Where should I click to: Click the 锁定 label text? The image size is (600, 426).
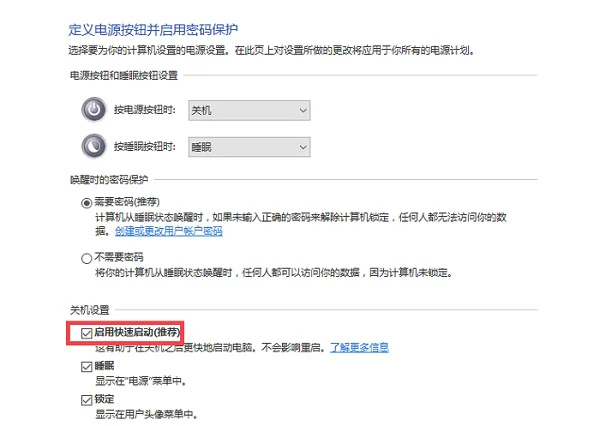104,399
